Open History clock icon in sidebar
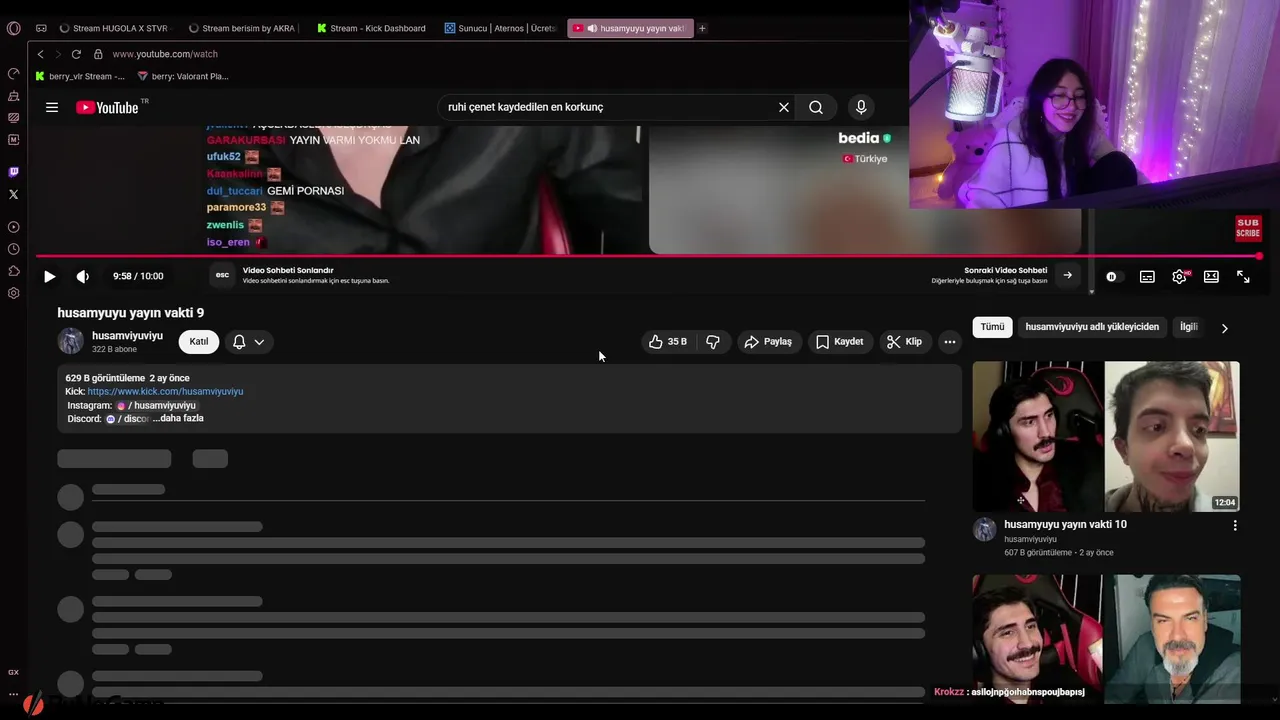The height and width of the screenshot is (720, 1280). pos(13,249)
